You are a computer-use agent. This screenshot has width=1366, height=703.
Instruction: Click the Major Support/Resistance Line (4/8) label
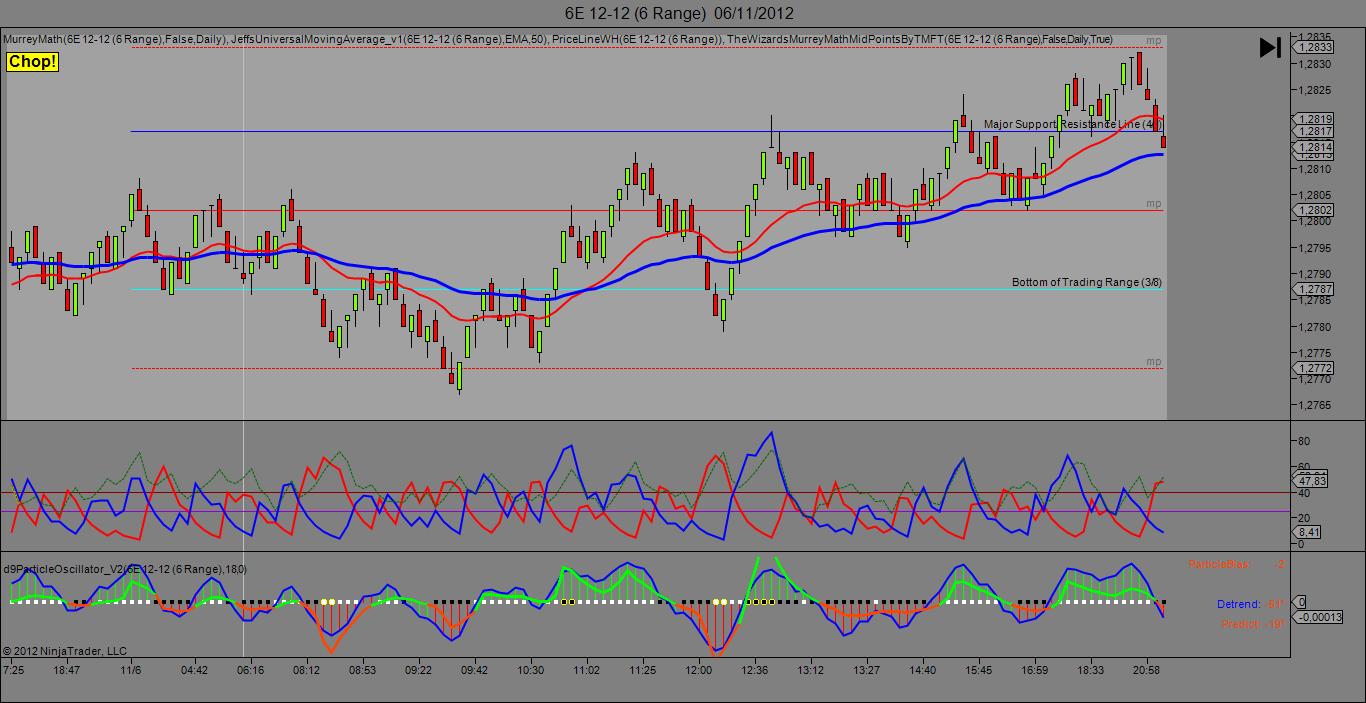point(1073,124)
